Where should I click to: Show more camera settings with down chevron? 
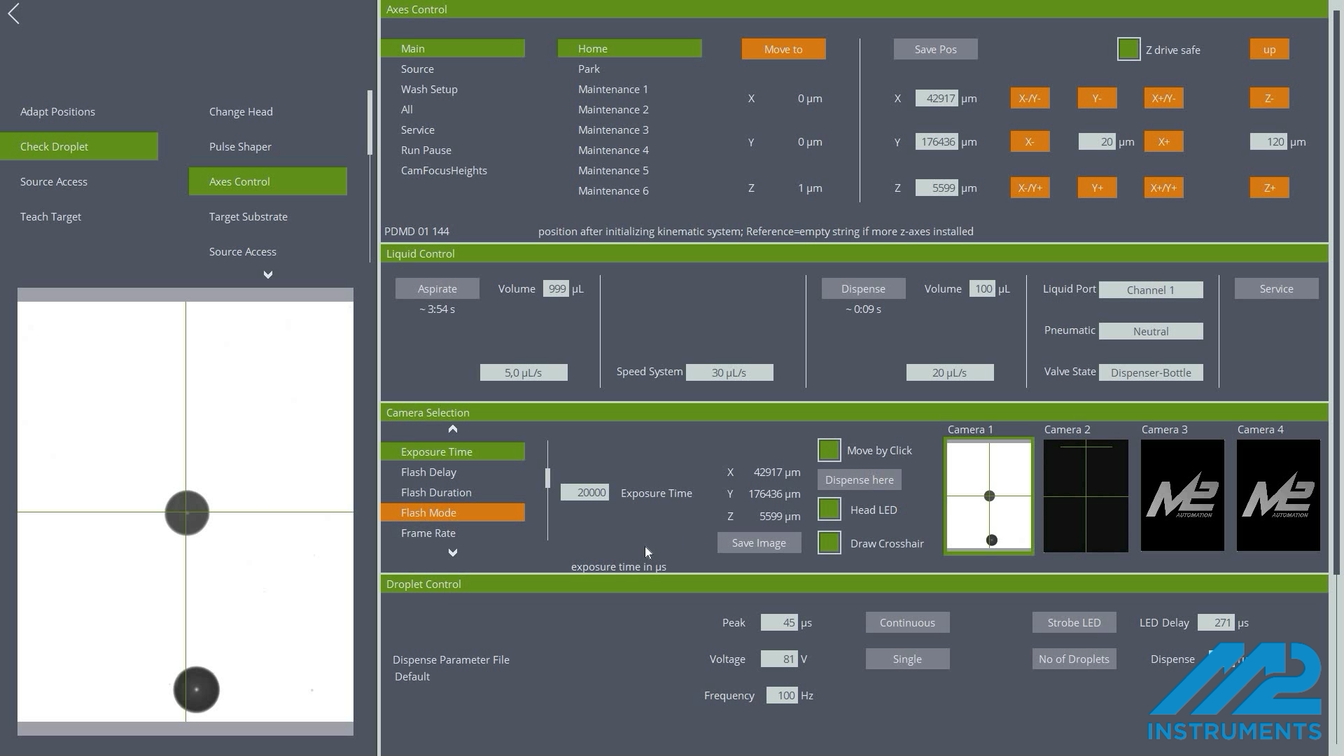(453, 552)
